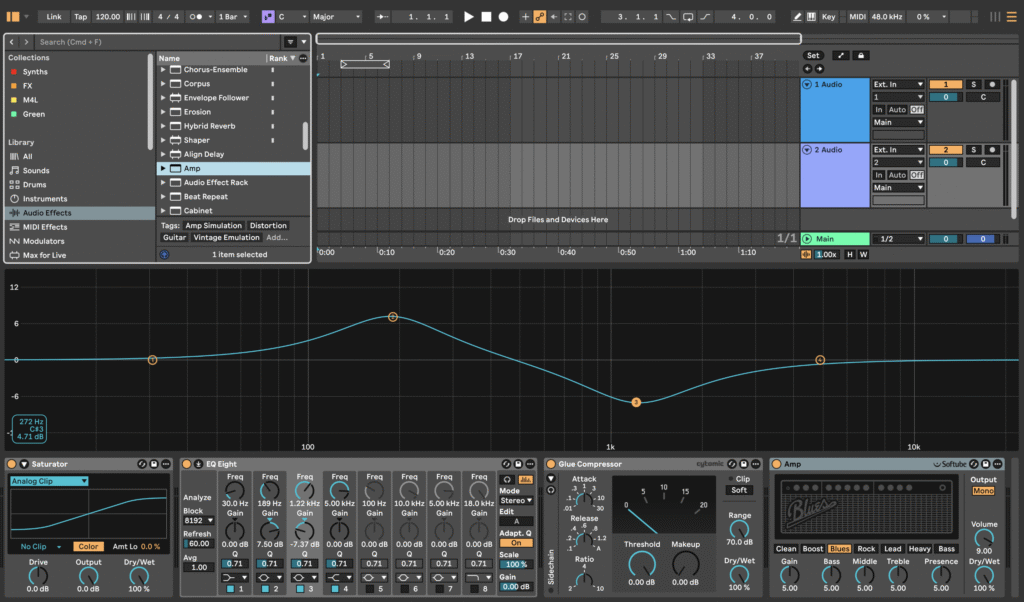
Task: Hot-swap the Amp device preset
Action: [973, 464]
